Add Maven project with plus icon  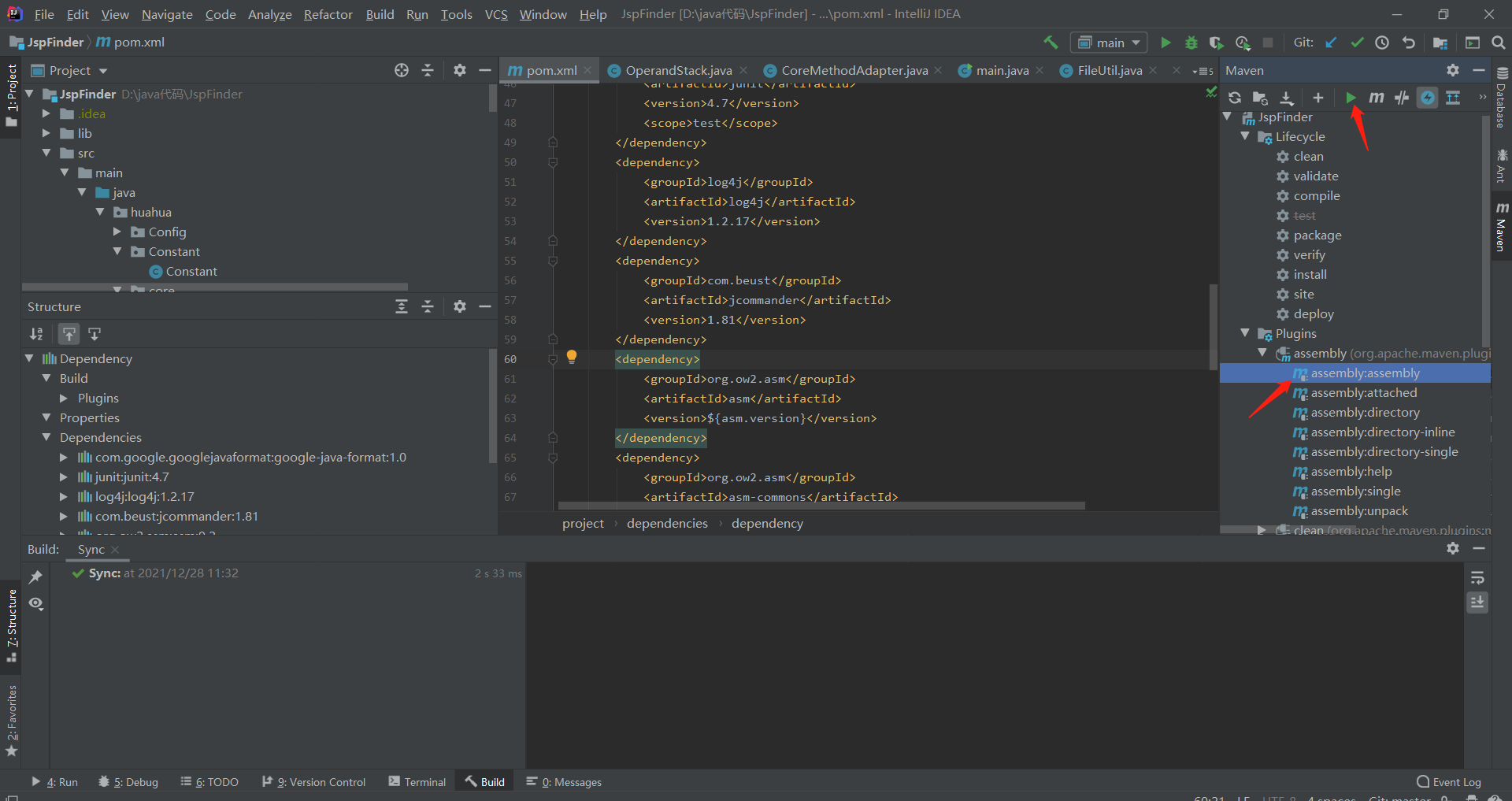click(1318, 98)
